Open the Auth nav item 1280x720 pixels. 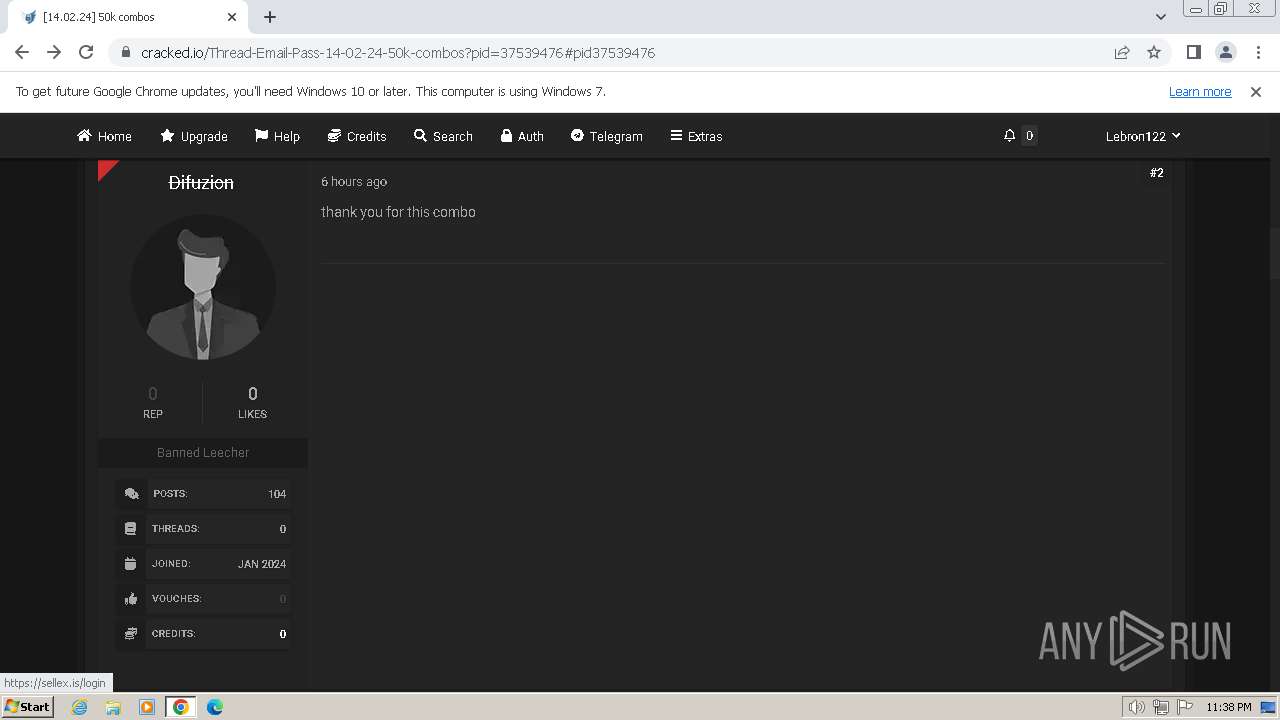(522, 136)
